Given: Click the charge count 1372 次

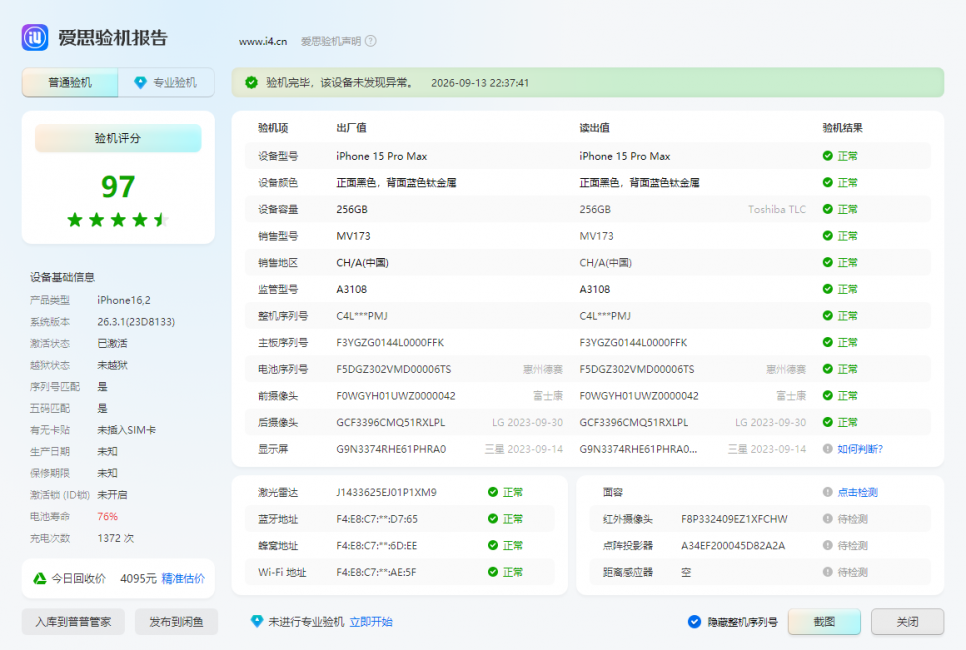Looking at the screenshot, I should 115,538.
